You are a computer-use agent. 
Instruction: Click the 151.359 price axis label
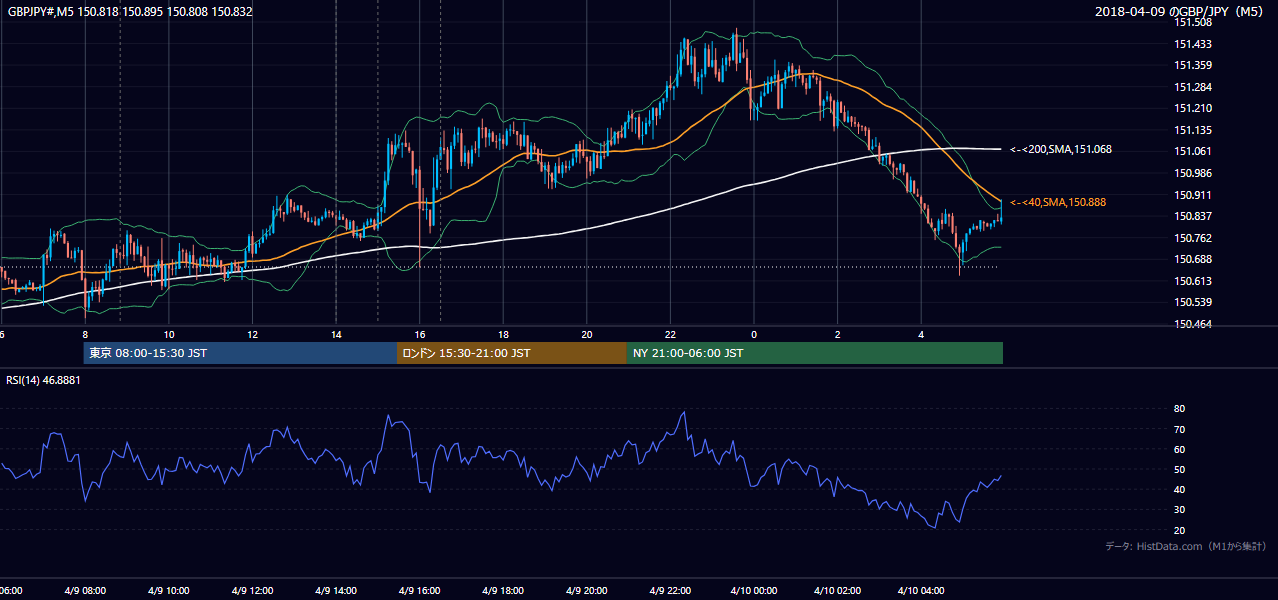click(1192, 65)
